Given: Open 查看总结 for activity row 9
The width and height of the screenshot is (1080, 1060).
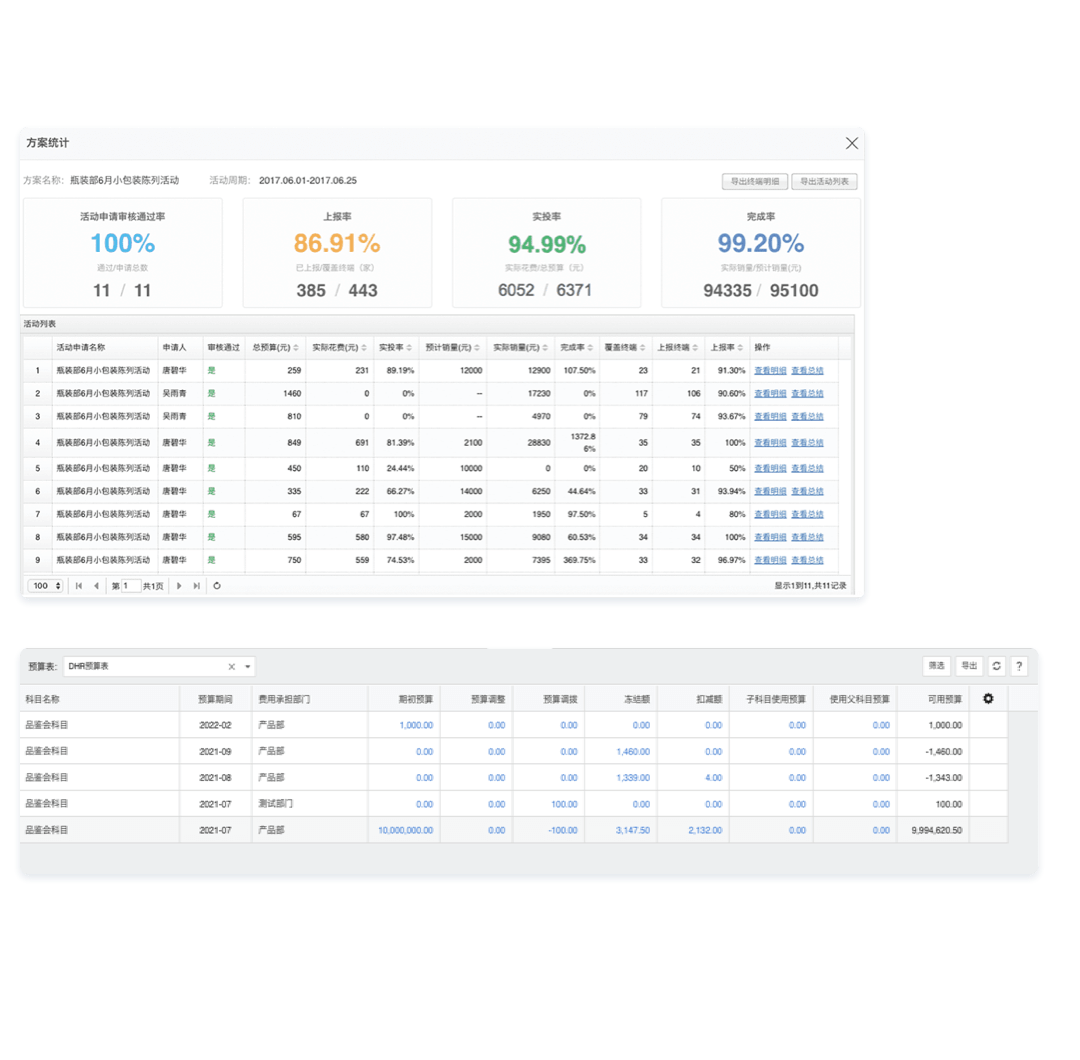Looking at the screenshot, I should (x=807, y=560).
